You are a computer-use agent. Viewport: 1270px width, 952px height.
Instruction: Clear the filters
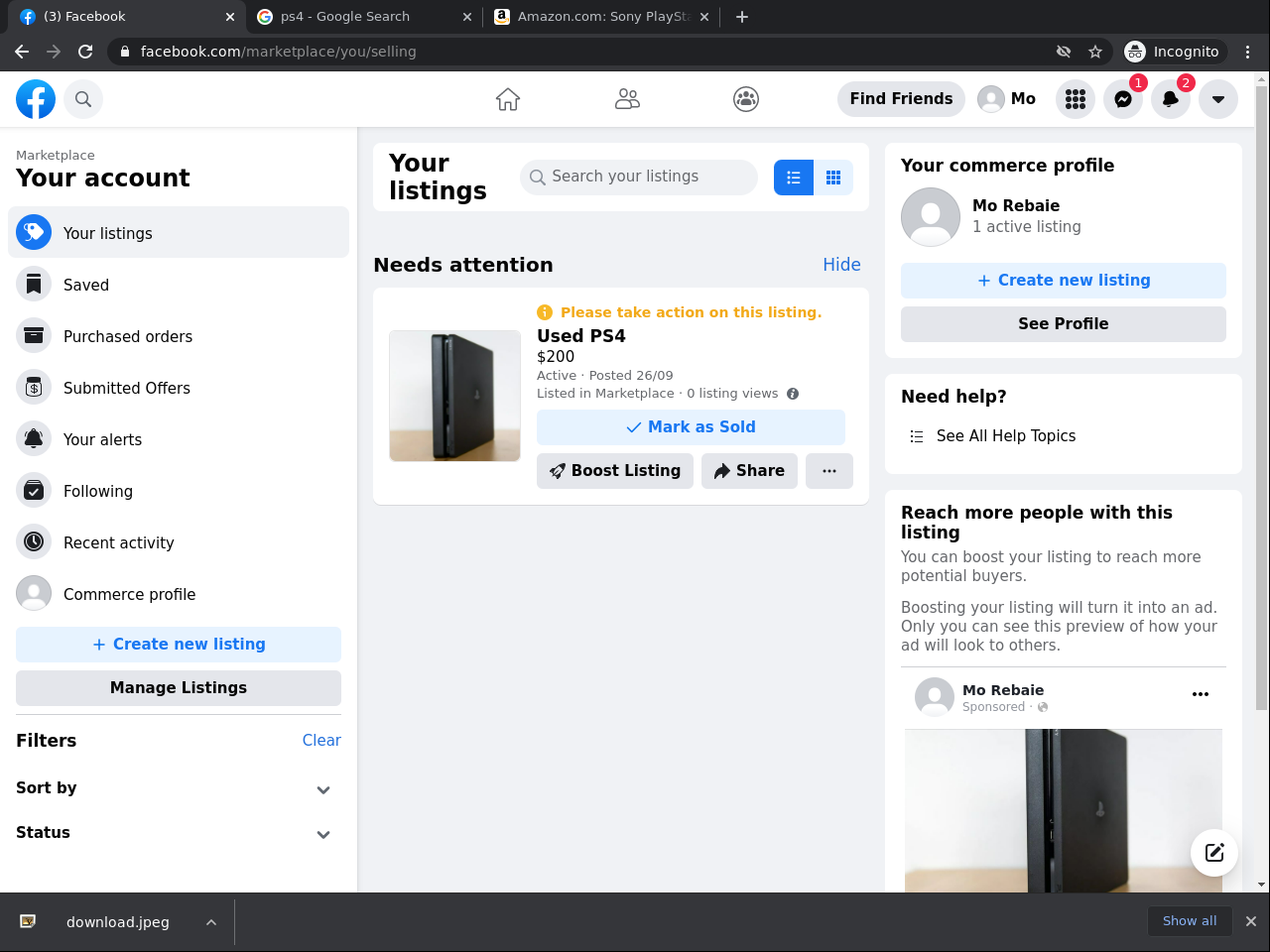coord(321,740)
